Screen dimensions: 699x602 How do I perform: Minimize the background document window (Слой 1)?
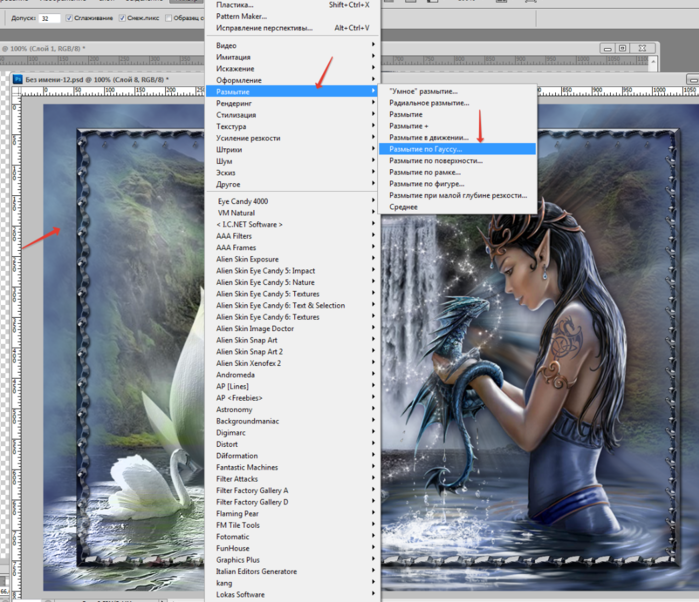coord(608,48)
